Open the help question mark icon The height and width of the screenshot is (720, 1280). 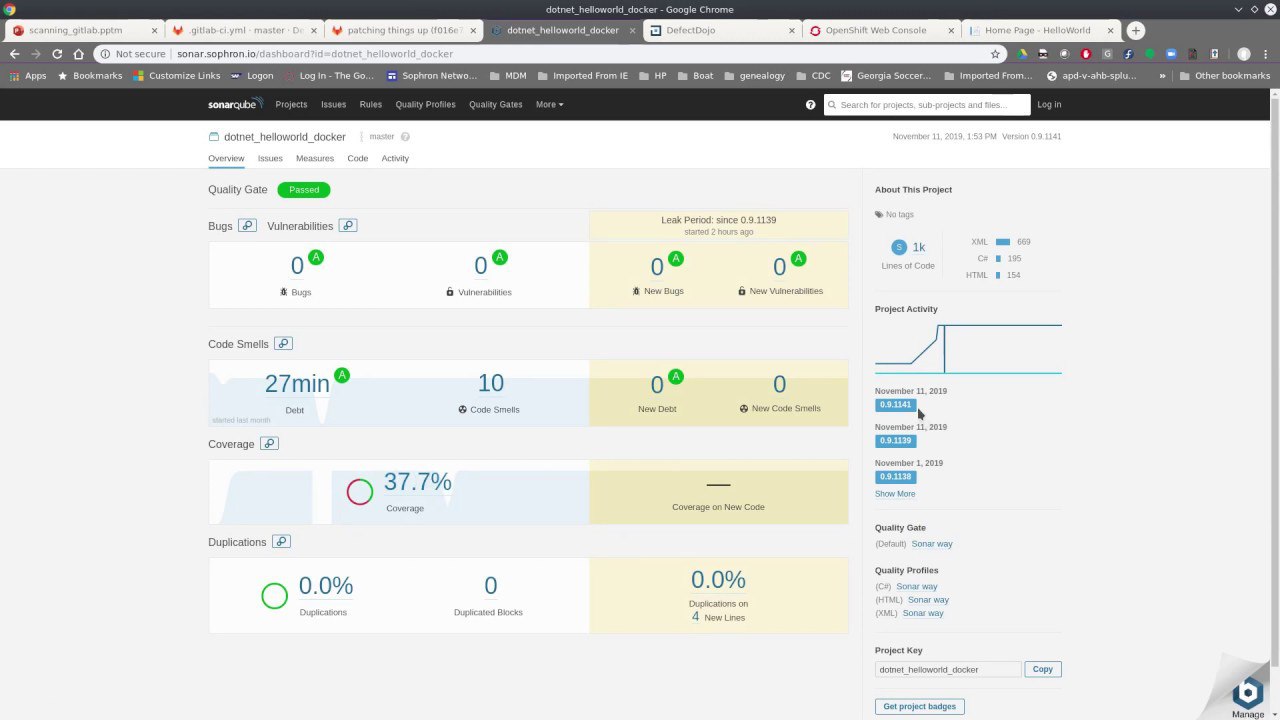pyautogui.click(x=810, y=104)
